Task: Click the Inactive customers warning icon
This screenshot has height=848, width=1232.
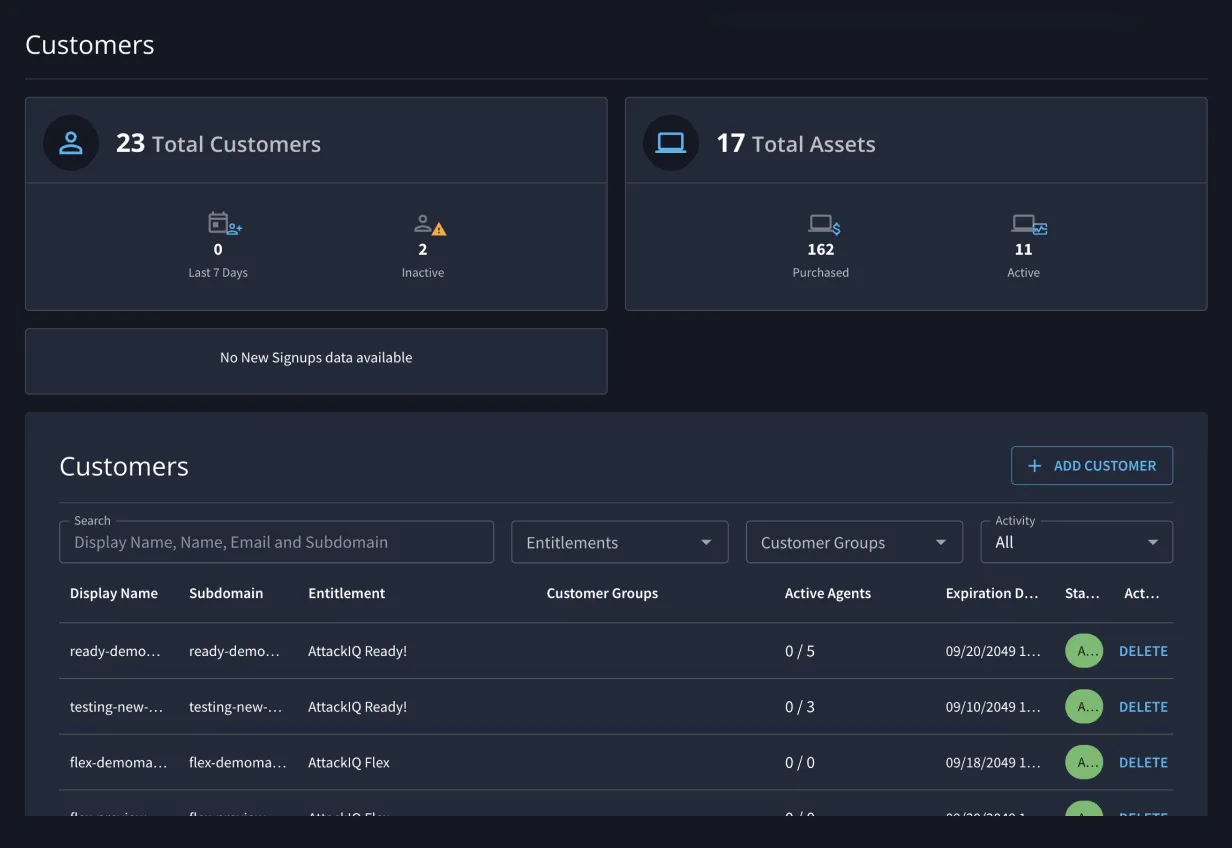Action: coord(430,225)
